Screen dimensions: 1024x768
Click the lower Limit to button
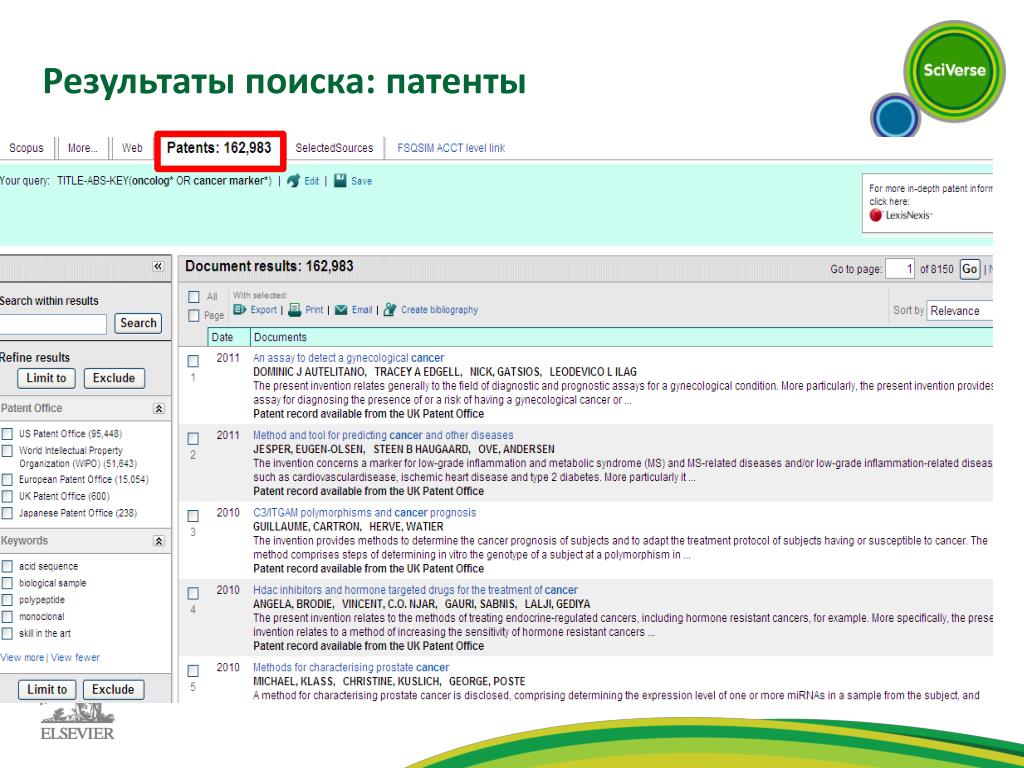click(47, 690)
